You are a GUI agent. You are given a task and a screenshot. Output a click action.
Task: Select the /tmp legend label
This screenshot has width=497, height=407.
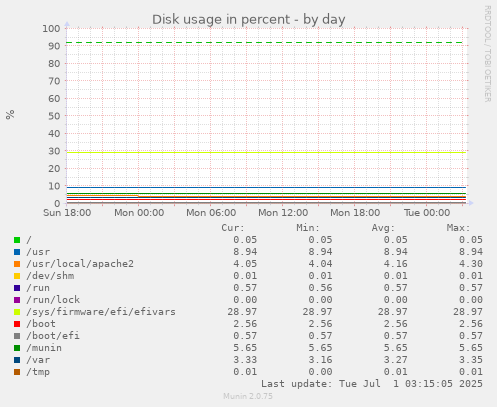pyautogui.click(x=38, y=372)
